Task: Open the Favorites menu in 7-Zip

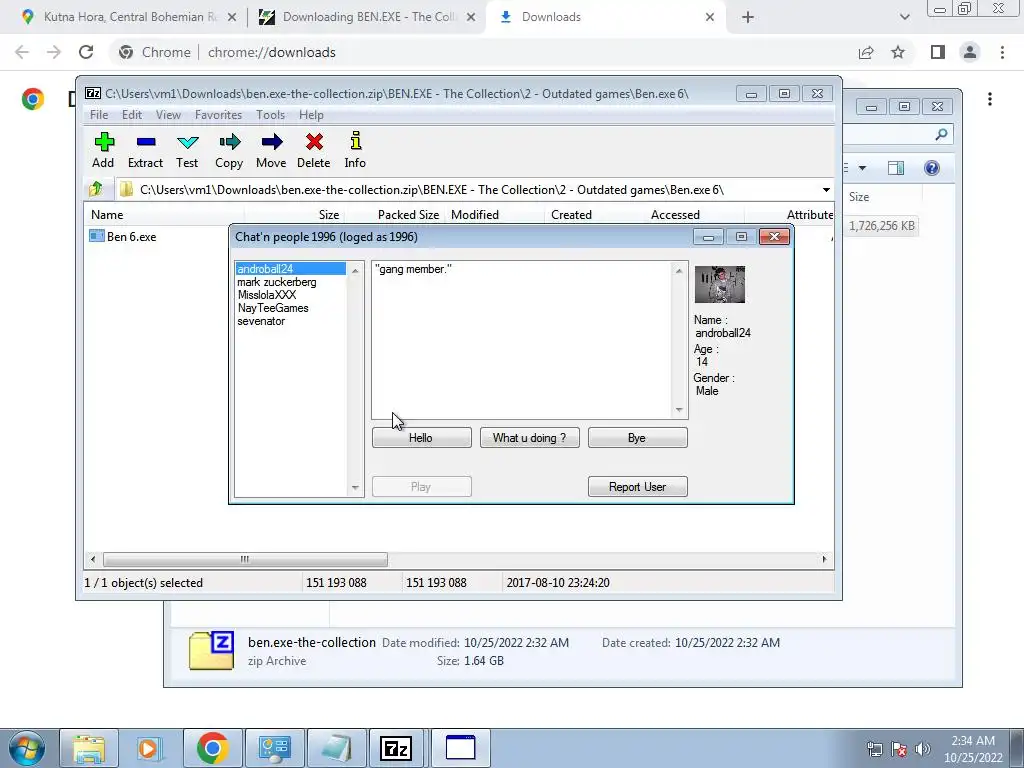Action: [218, 115]
